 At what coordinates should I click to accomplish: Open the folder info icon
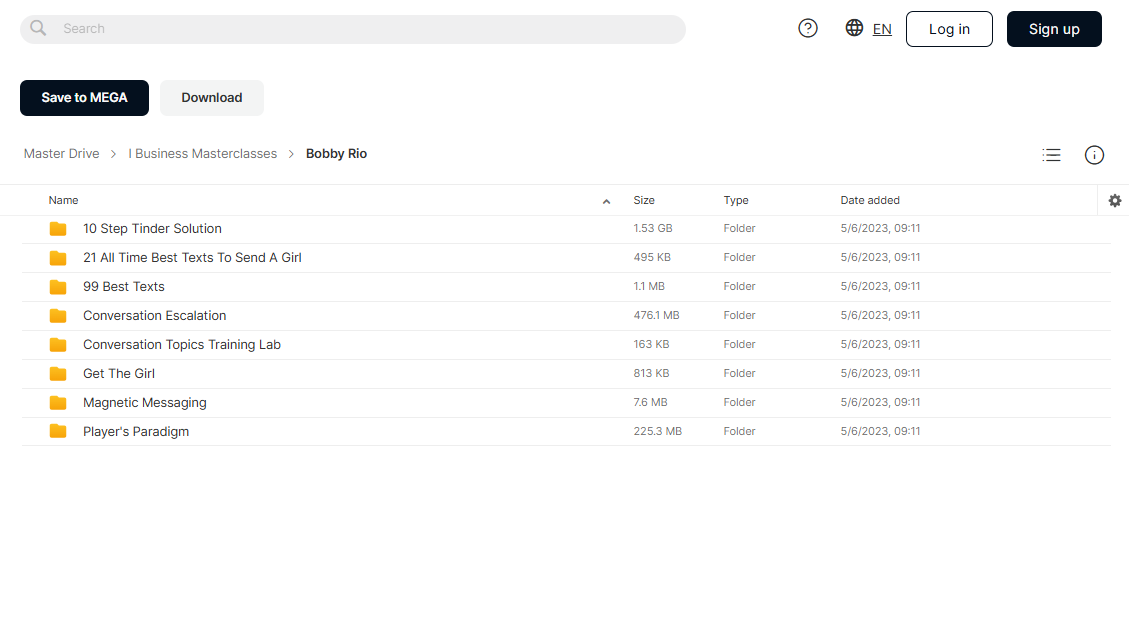[1094, 155]
